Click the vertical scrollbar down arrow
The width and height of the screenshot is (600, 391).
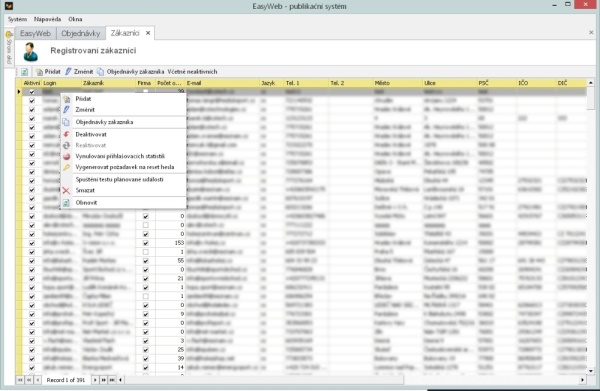click(x=590, y=371)
